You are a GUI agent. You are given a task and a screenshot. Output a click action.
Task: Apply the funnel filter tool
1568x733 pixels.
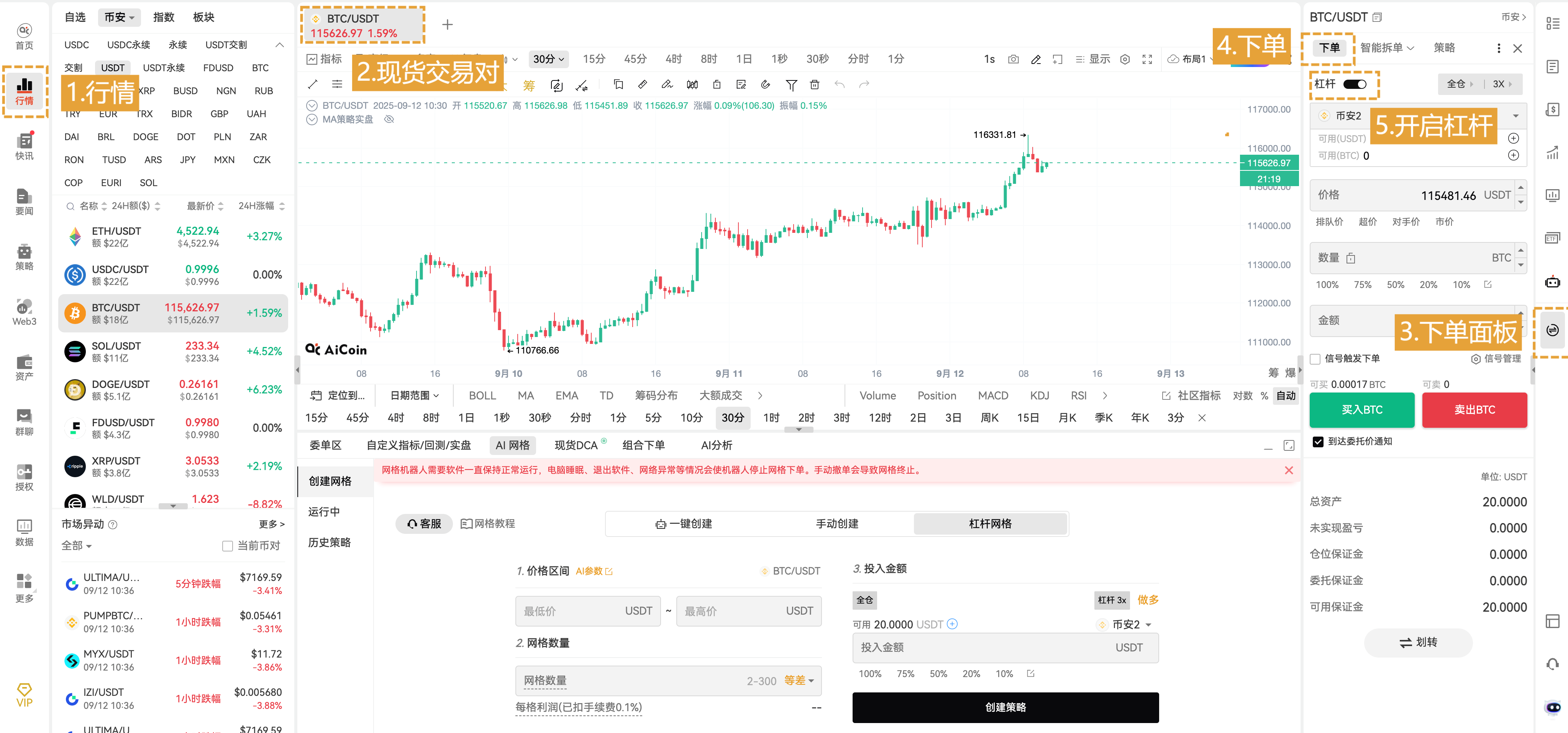tap(791, 85)
